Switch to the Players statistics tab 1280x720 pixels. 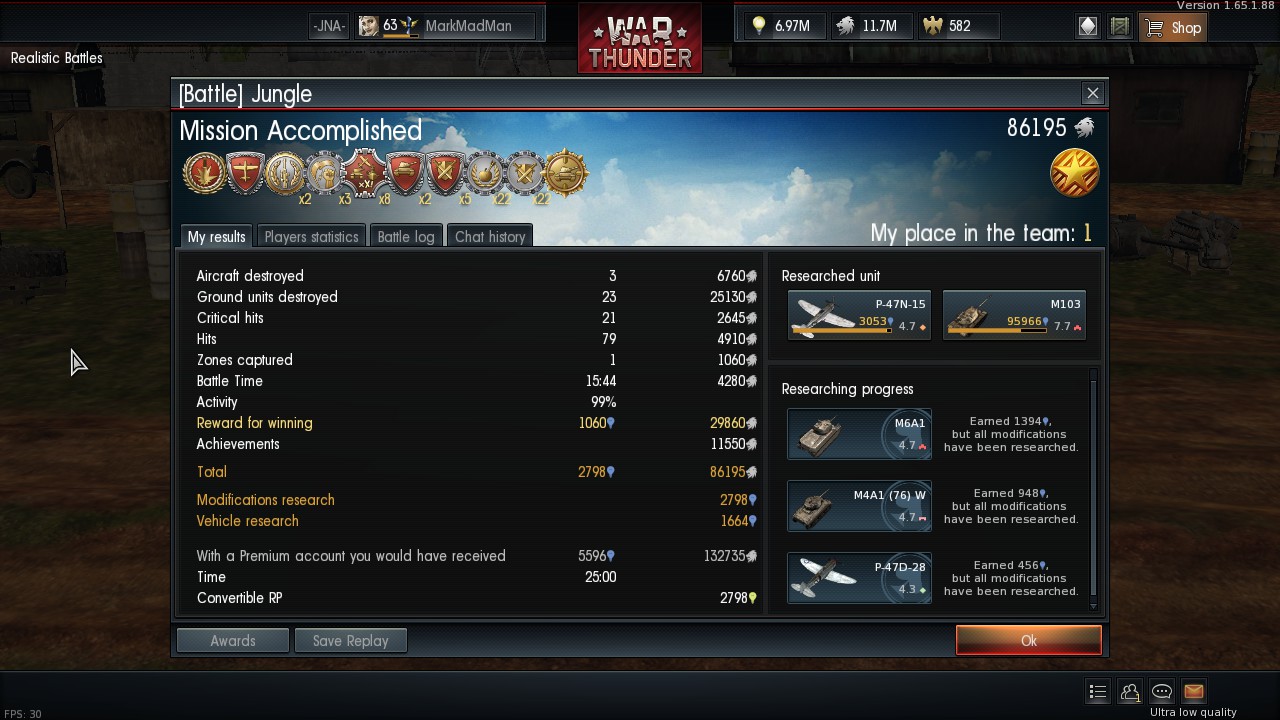[x=311, y=236]
